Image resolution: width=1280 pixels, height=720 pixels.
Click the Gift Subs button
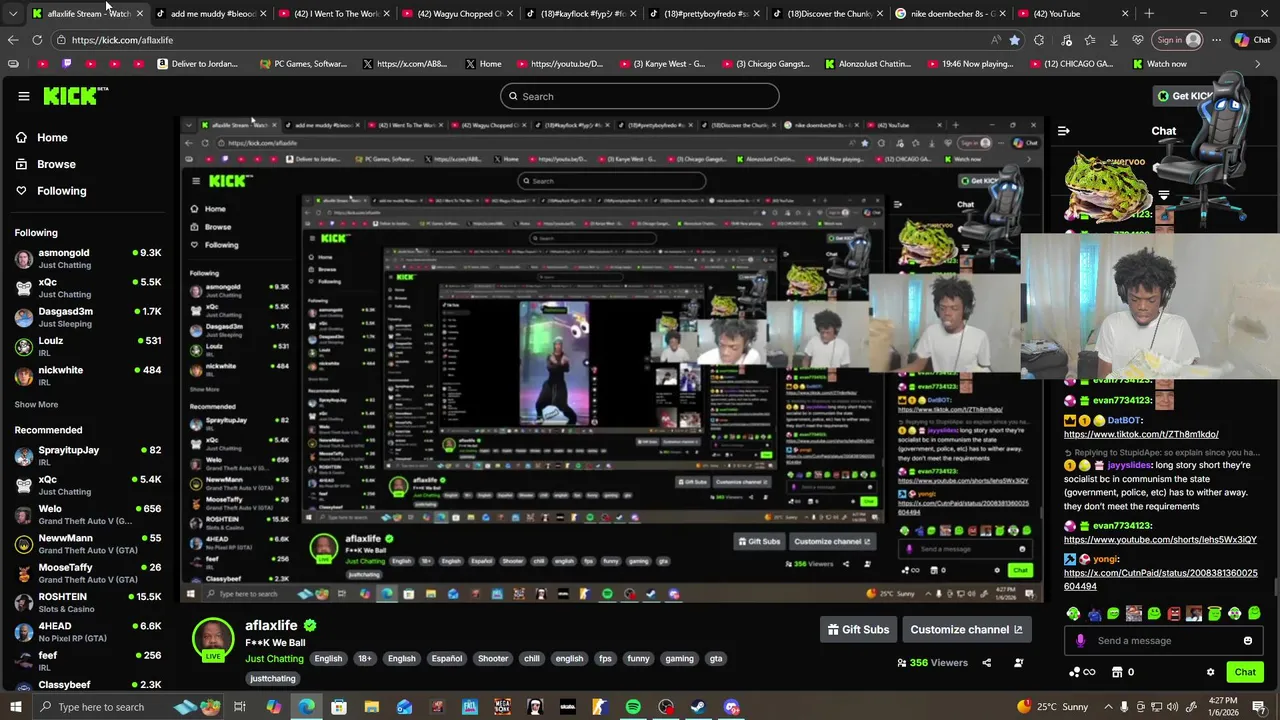pos(858,629)
